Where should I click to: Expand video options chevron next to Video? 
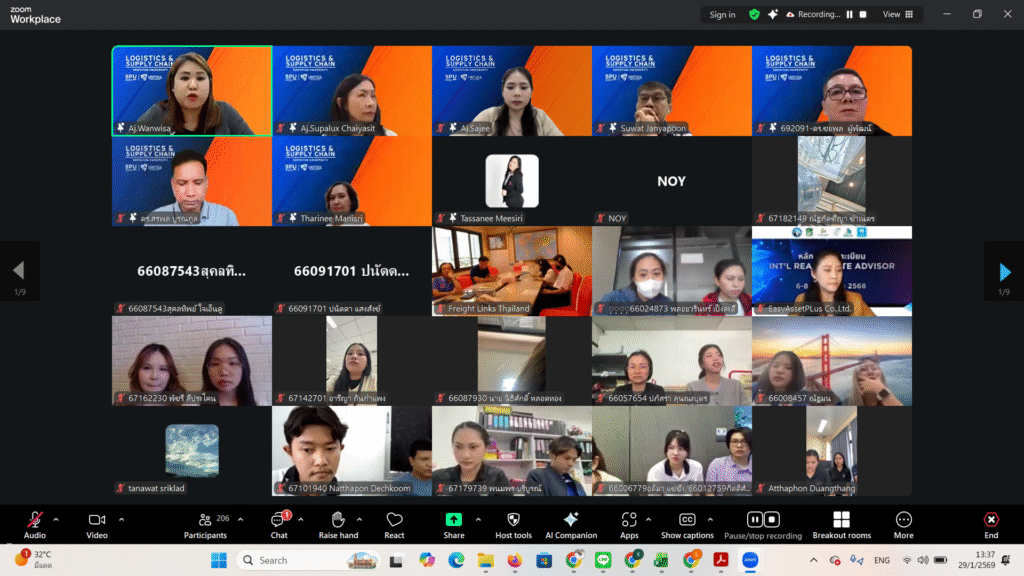(122, 519)
